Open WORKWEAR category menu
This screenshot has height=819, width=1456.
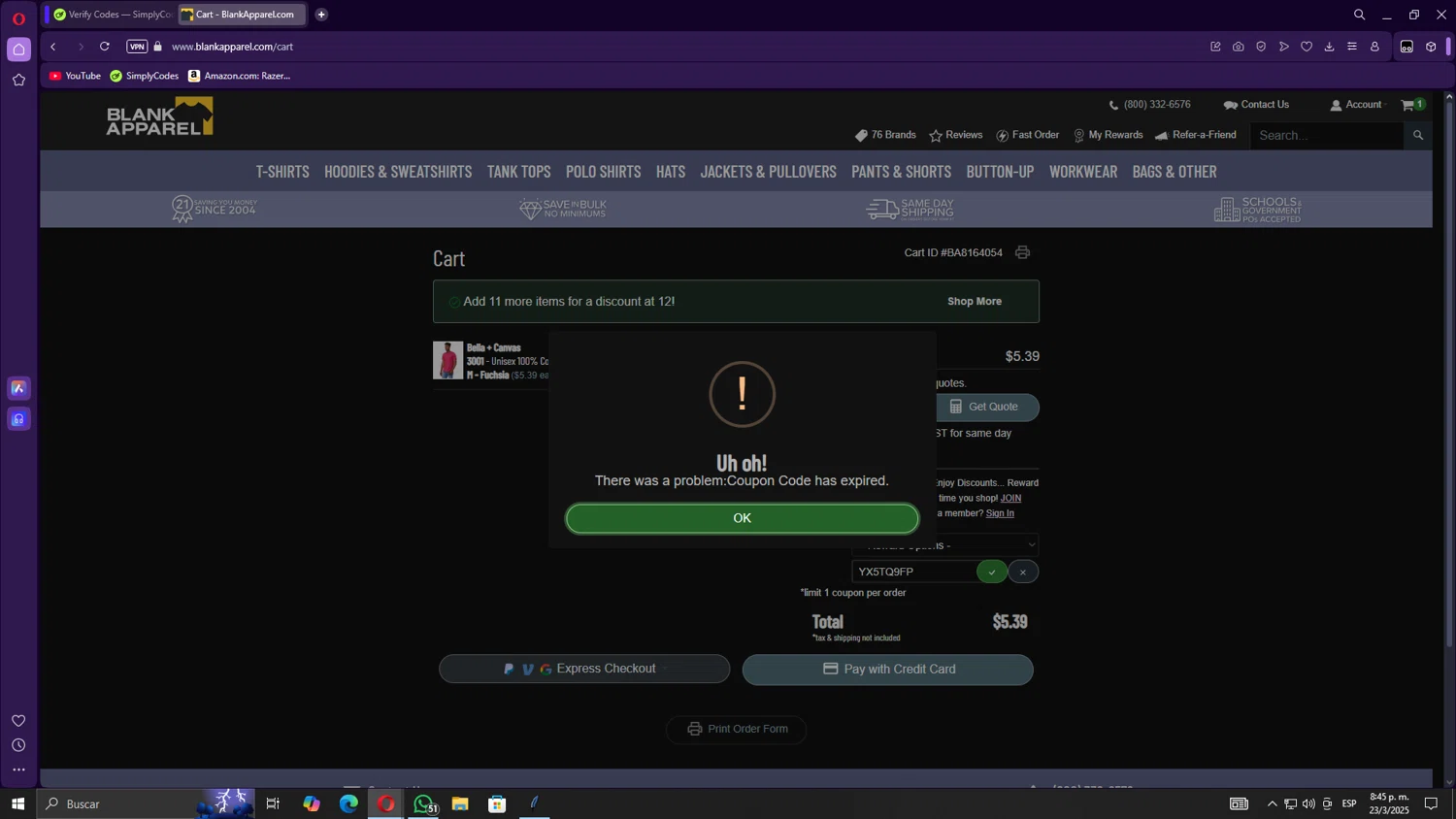(1083, 172)
